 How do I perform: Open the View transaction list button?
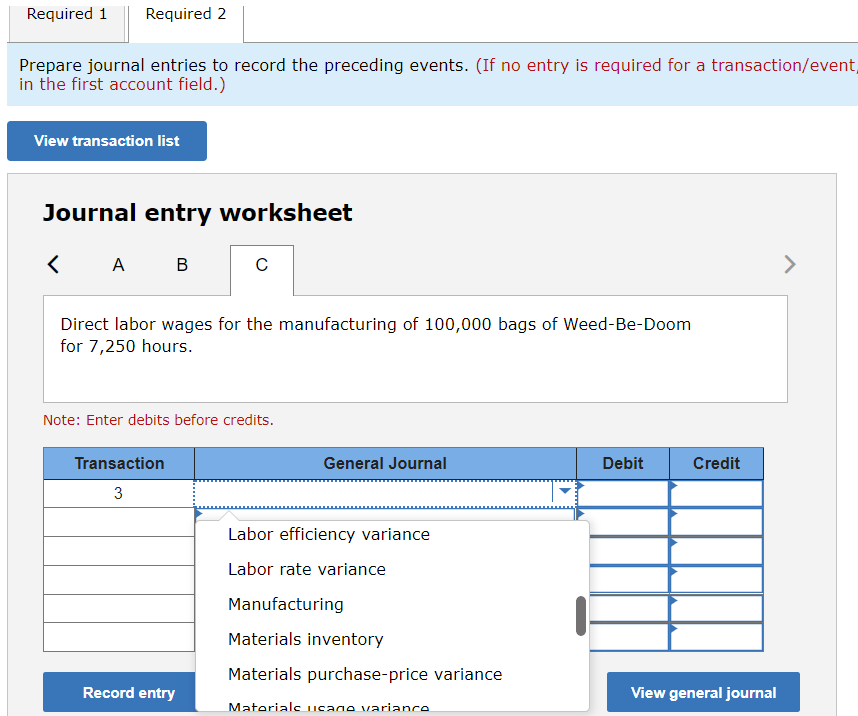click(107, 141)
